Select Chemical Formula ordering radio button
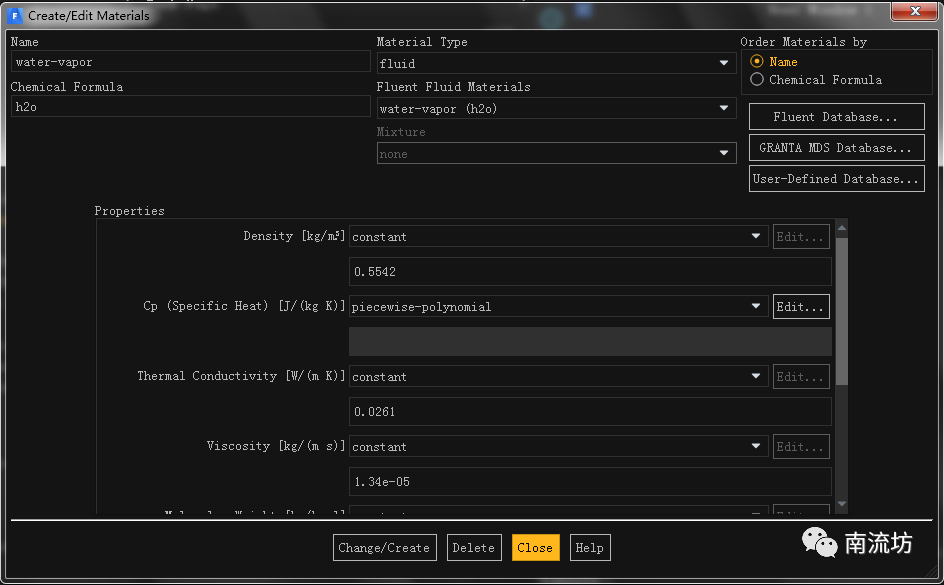The height and width of the screenshot is (585, 944). click(757, 79)
